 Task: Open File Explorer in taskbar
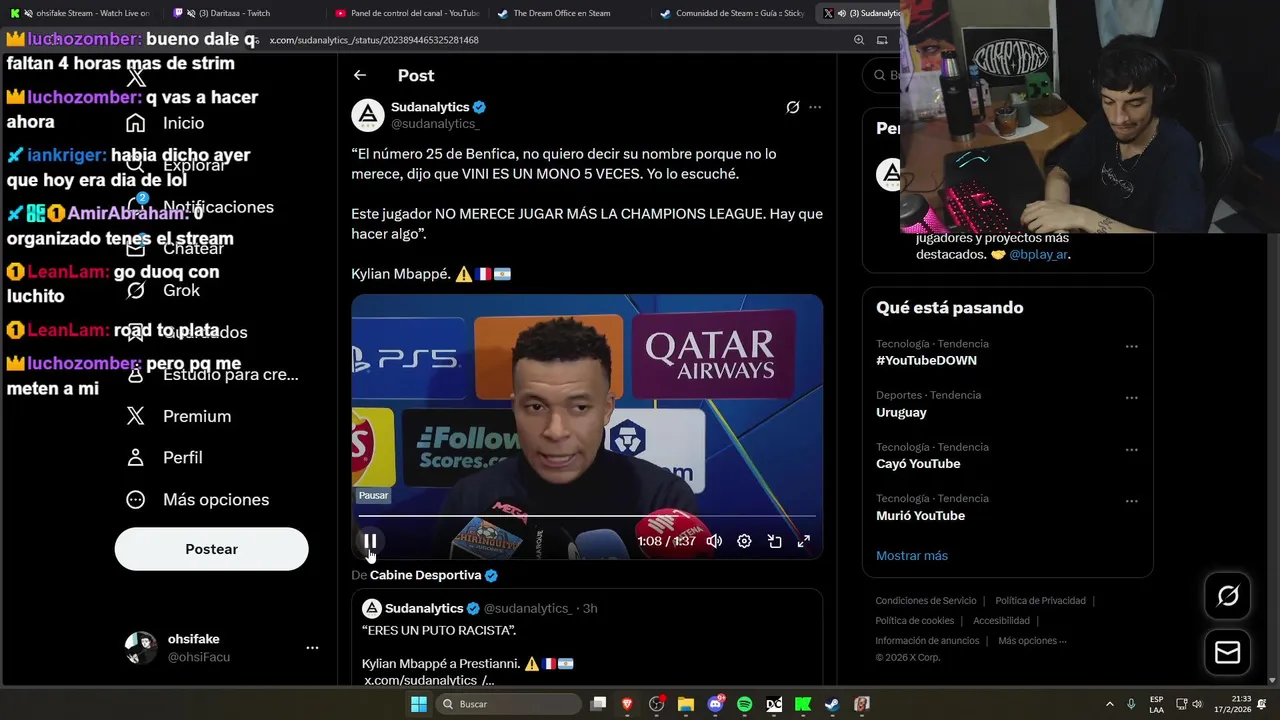point(686,704)
